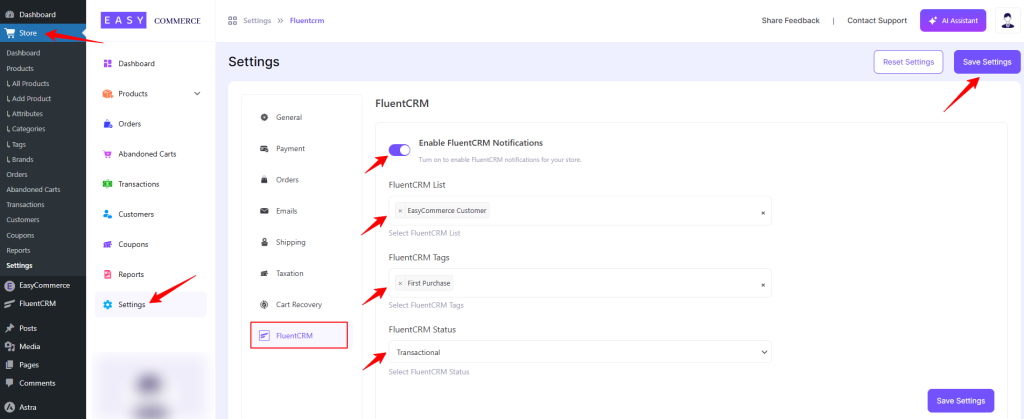The height and width of the screenshot is (419, 1024).
Task: Remove First Purchase tag chip
Action: 400,283
